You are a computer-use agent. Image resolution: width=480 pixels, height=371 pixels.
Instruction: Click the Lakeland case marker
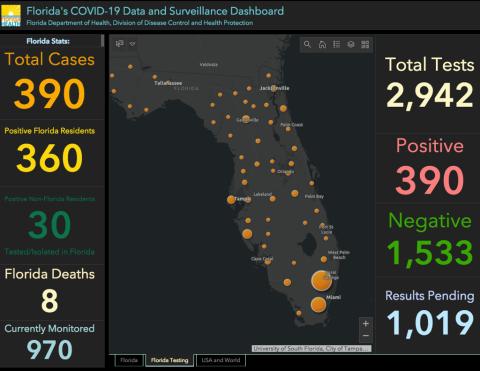[273, 199]
